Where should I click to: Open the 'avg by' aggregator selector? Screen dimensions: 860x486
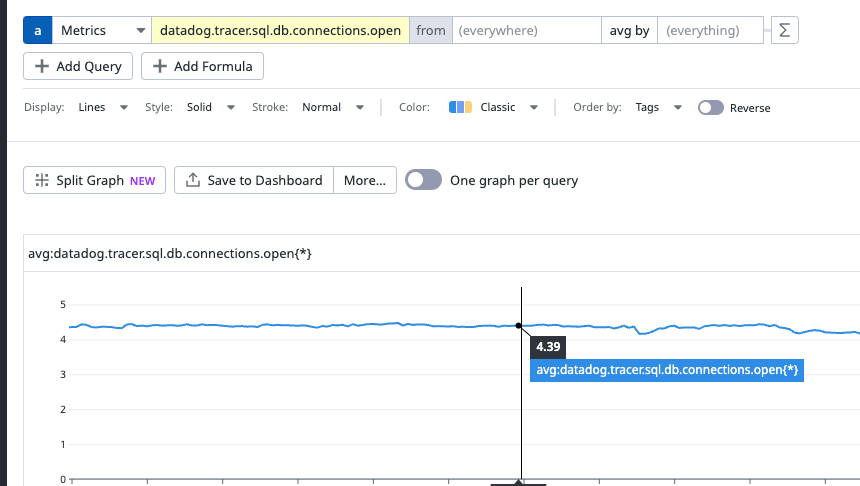[x=629, y=30]
